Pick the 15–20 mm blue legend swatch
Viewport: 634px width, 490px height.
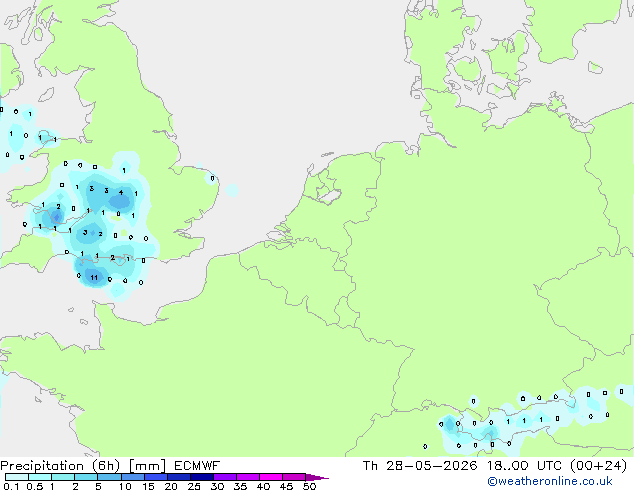click(x=155, y=477)
